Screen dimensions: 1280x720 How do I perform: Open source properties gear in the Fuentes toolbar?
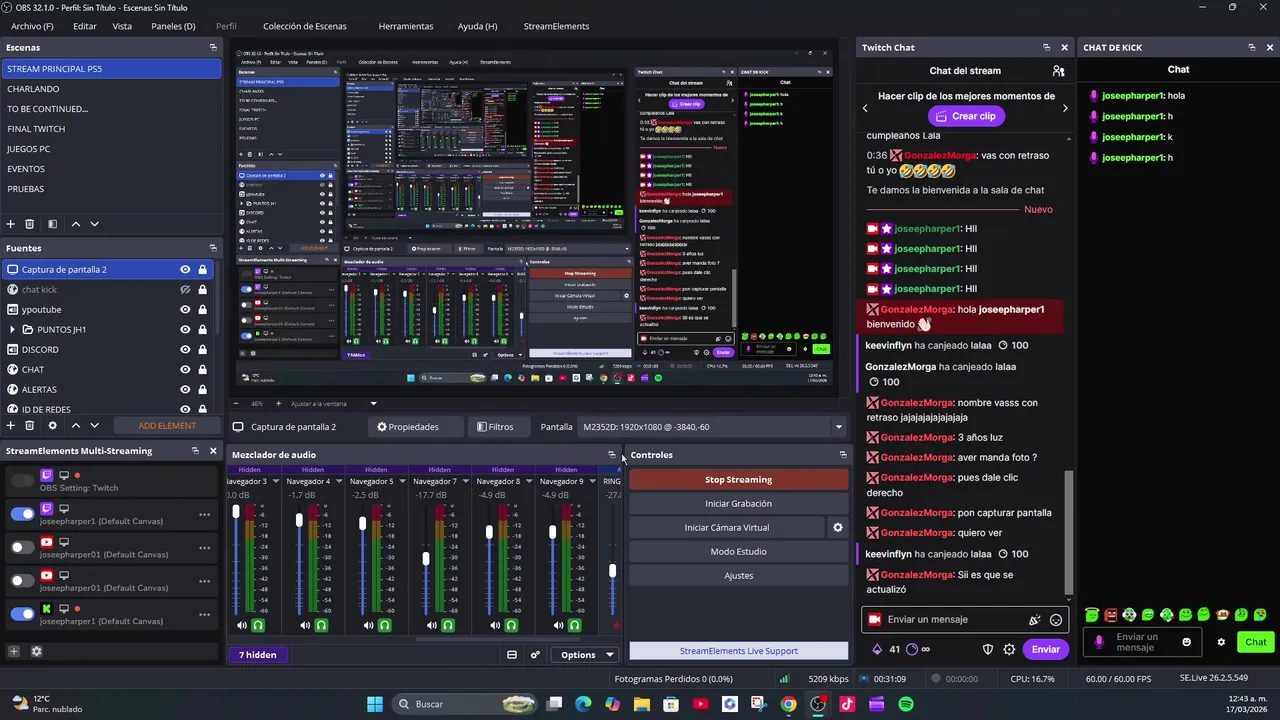[x=52, y=425]
